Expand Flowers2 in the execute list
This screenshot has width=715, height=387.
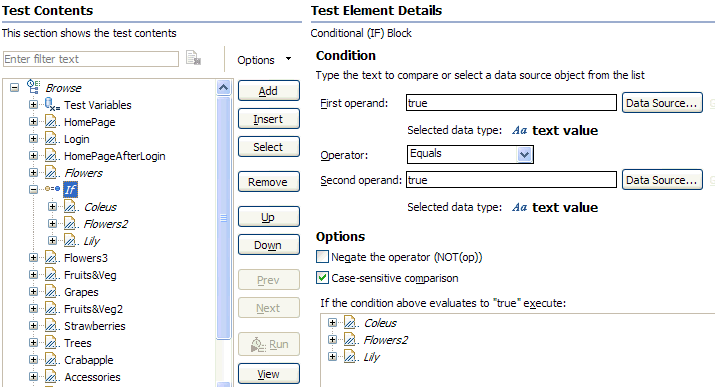[332, 340]
